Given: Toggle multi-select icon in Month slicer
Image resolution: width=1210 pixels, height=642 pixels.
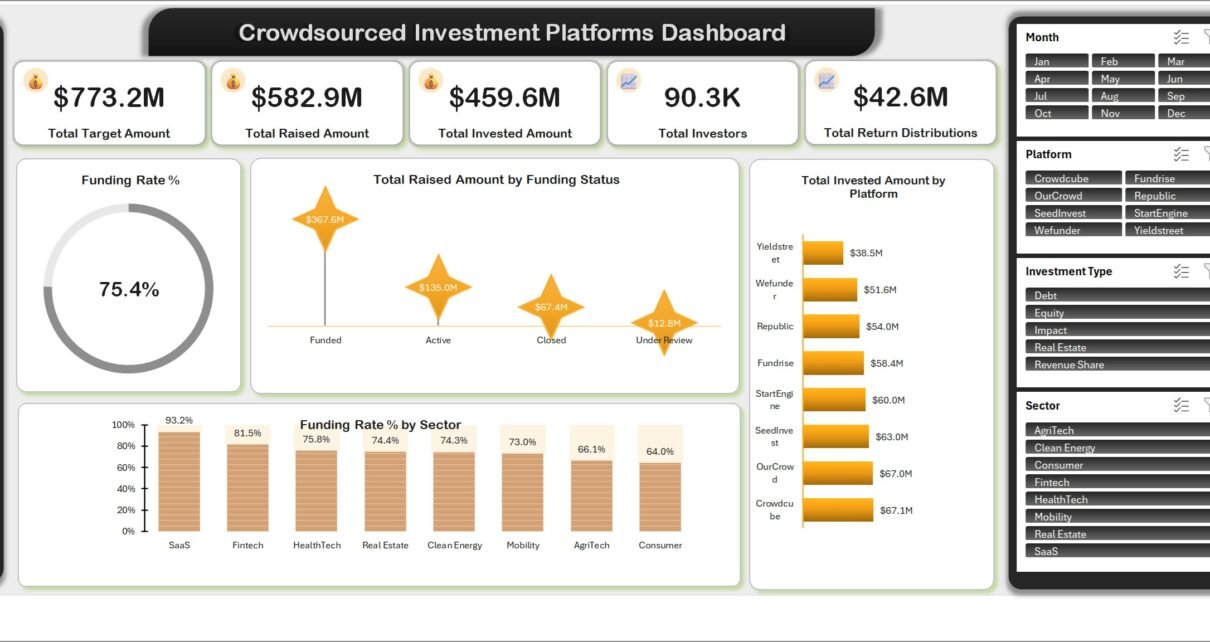Looking at the screenshot, I should coord(1181,37).
